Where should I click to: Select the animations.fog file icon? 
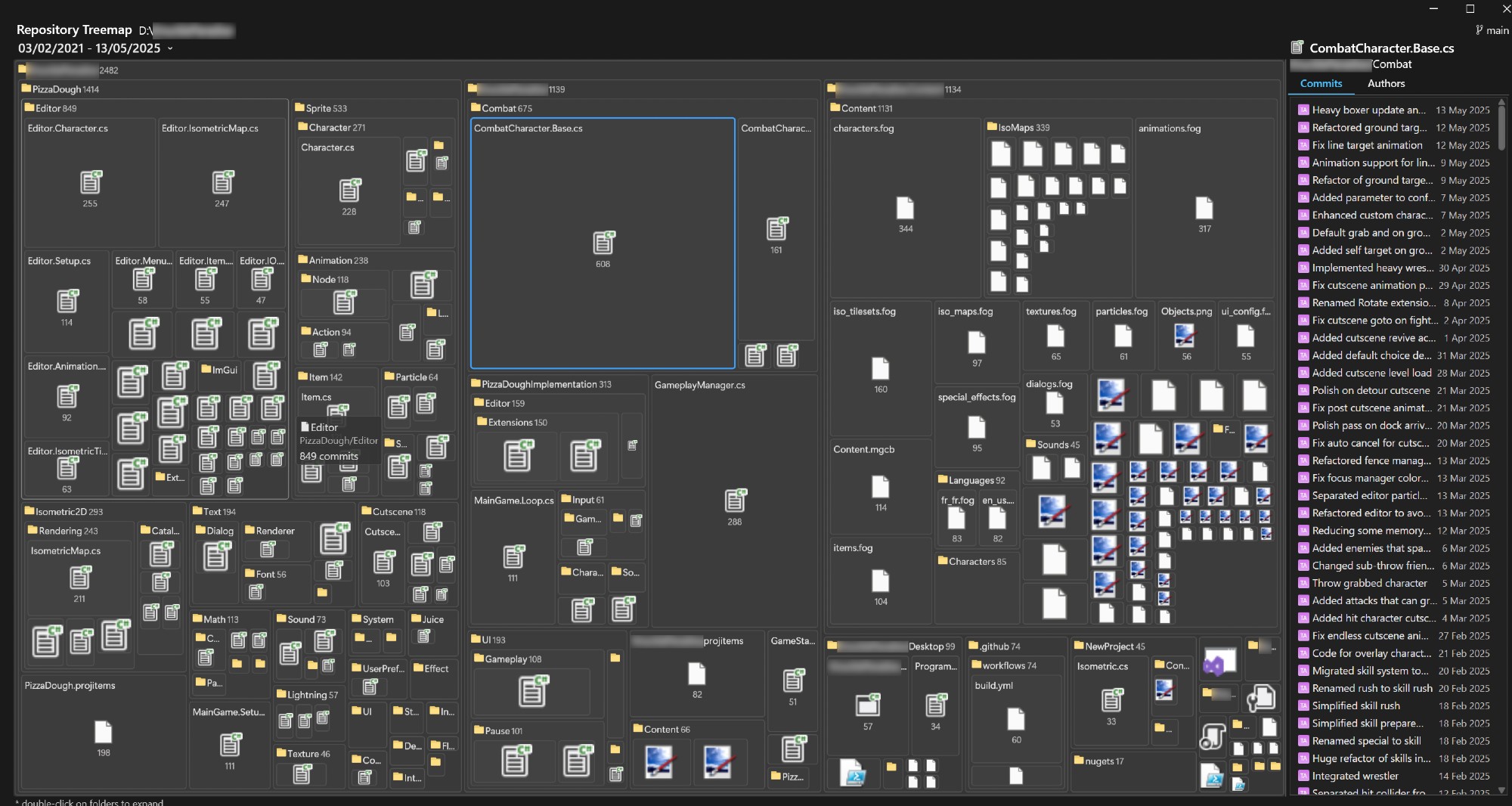click(x=1204, y=208)
